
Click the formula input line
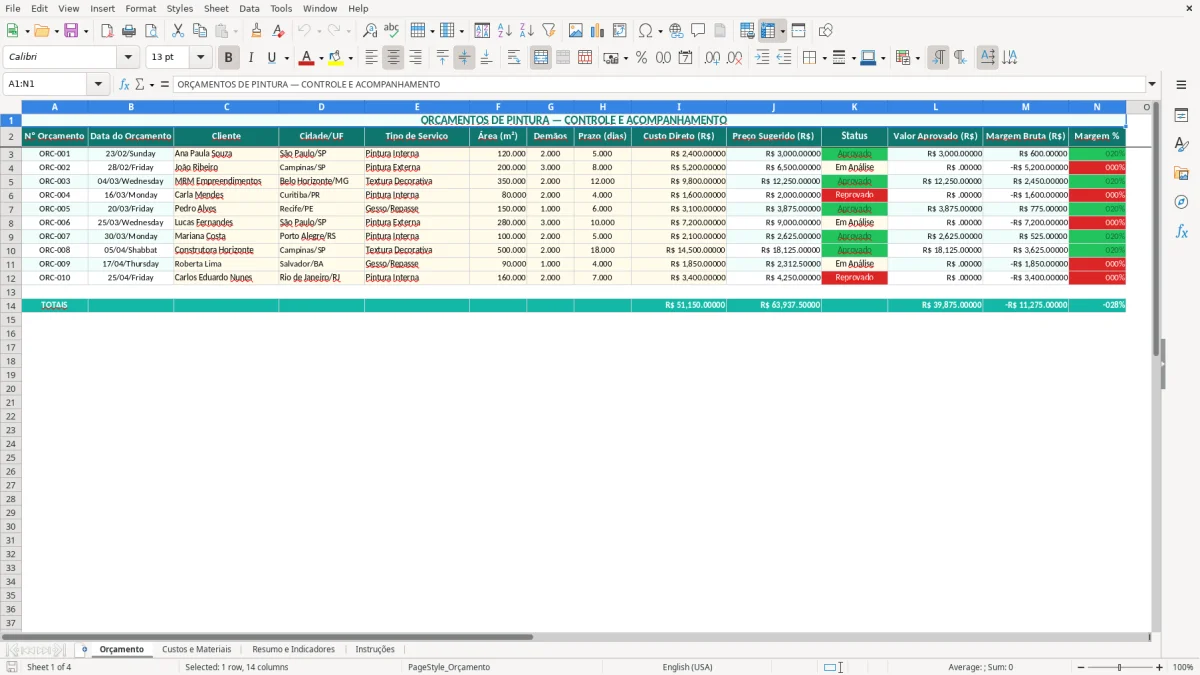click(658, 85)
